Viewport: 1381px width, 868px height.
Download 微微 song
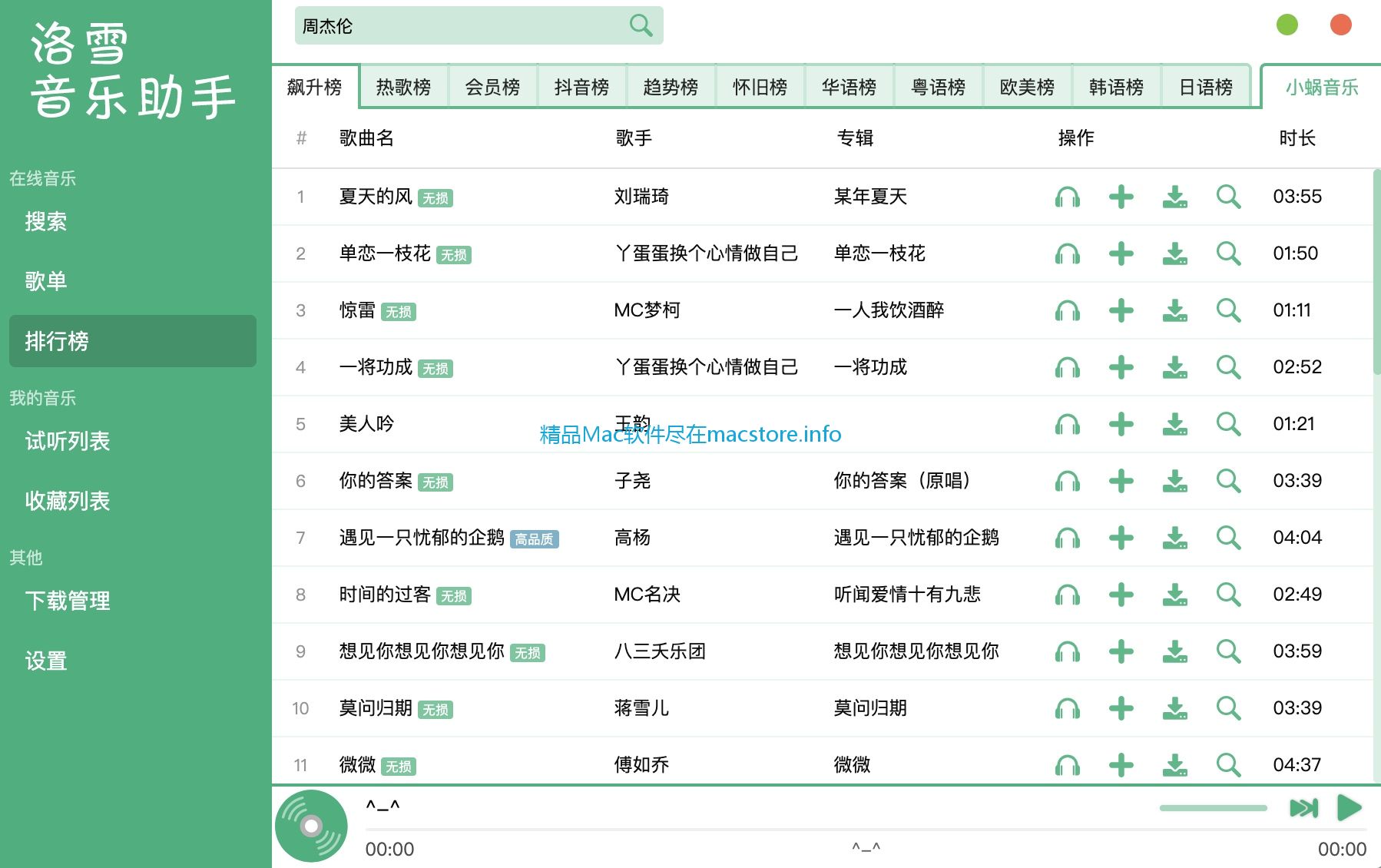click(x=1175, y=765)
